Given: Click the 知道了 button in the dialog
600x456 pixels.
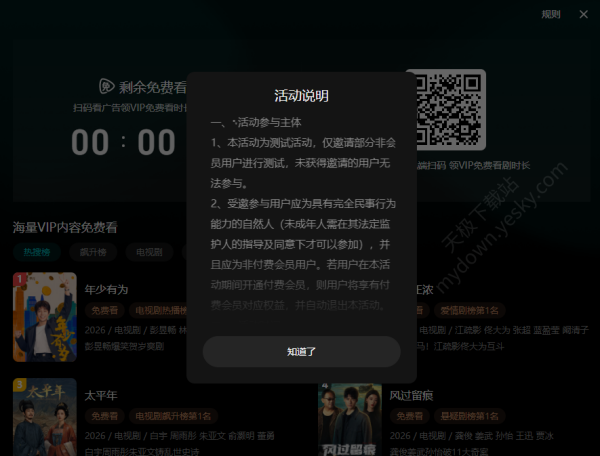Looking at the screenshot, I should pyautogui.click(x=301, y=351).
